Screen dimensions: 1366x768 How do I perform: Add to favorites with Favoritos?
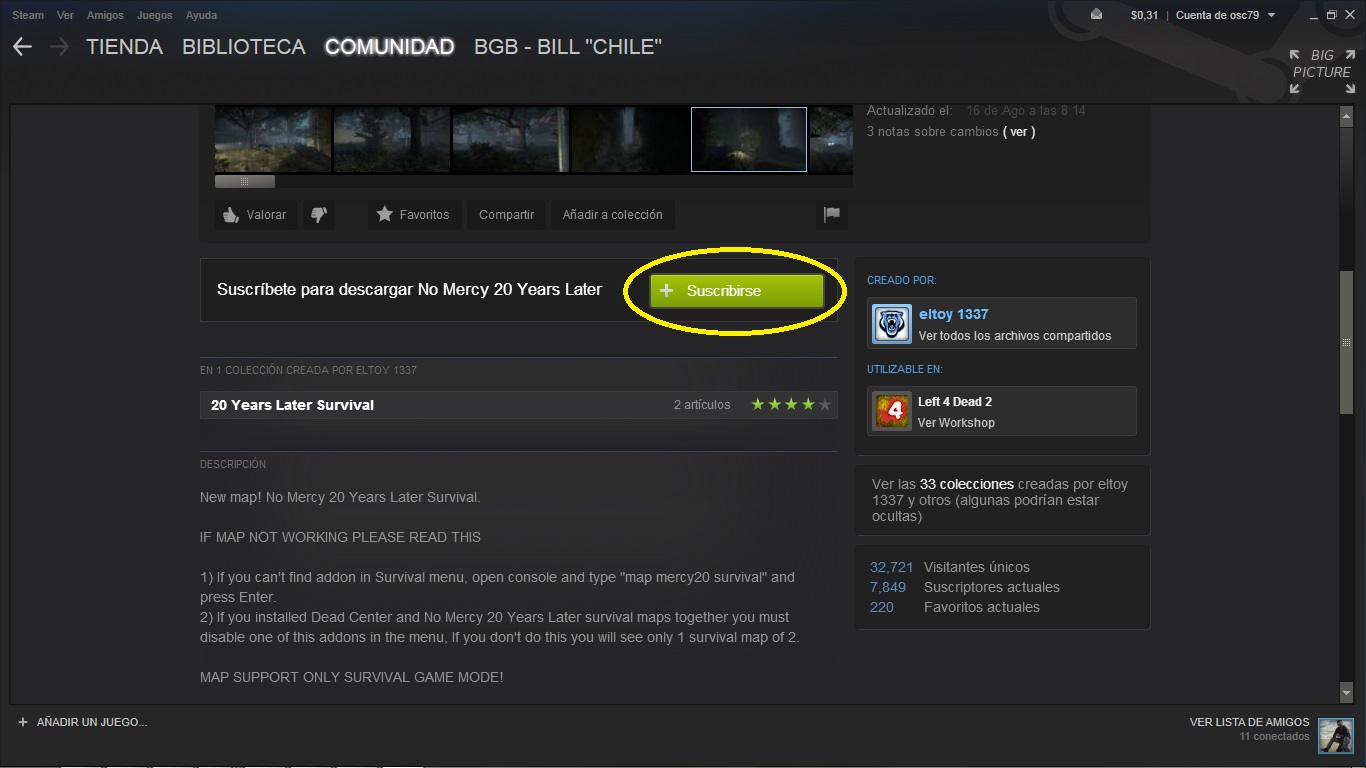tap(413, 214)
